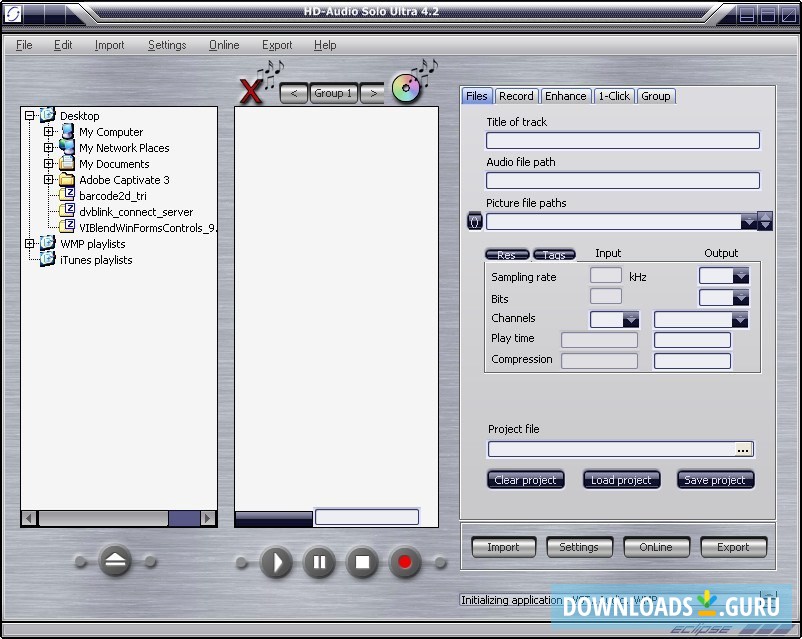
Task: Click the bottom Import button
Action: click(x=503, y=547)
